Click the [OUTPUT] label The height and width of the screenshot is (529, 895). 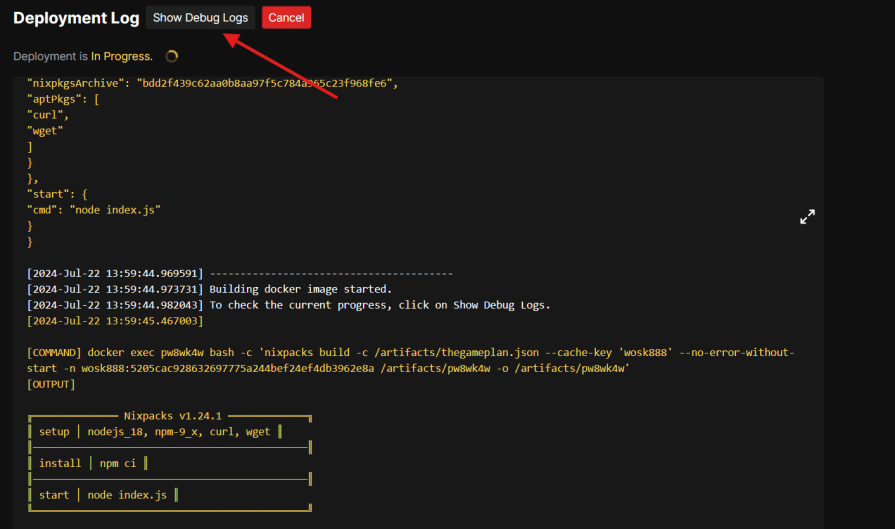coord(51,385)
